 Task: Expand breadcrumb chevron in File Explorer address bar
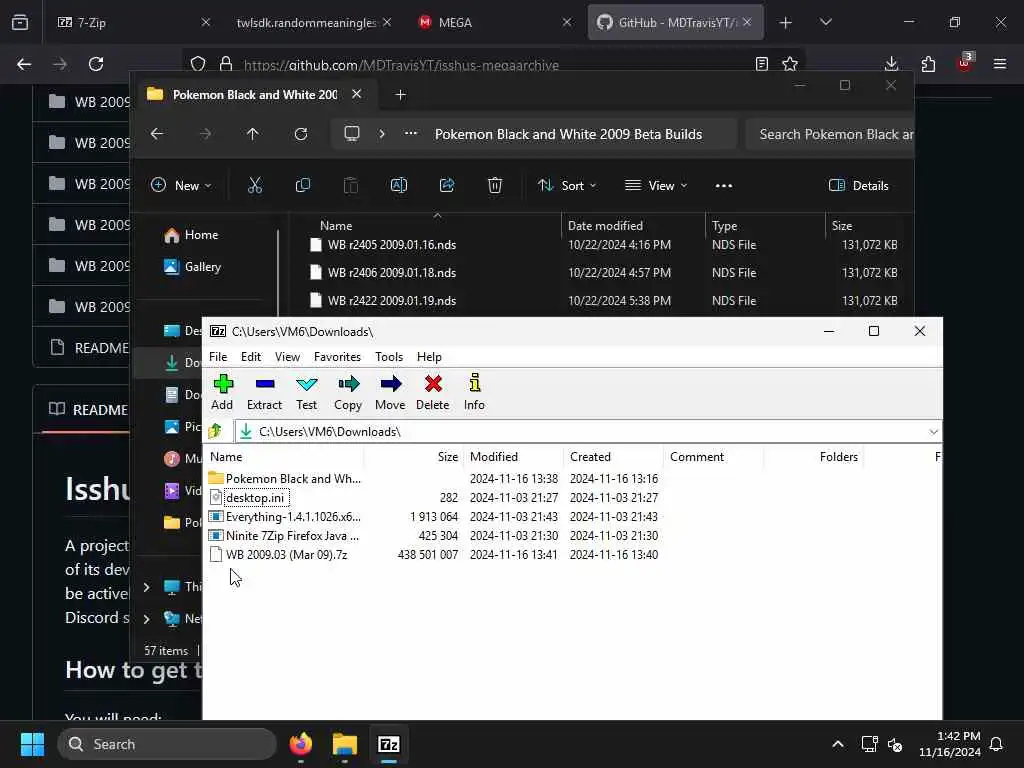382,134
